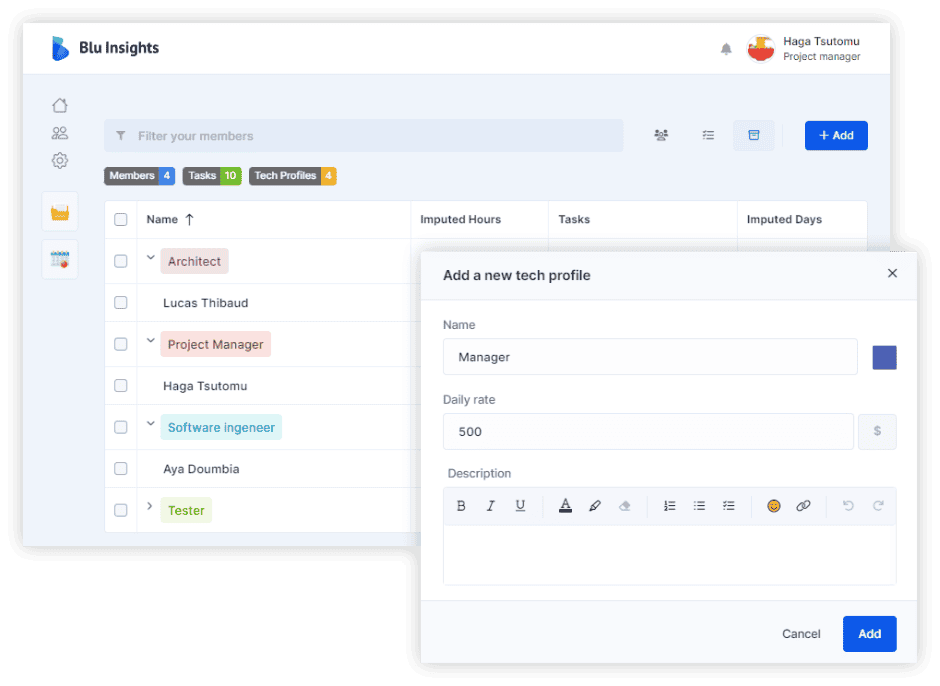Toggle bold formatting in description
This screenshot has height=686, width=940.
(461, 506)
